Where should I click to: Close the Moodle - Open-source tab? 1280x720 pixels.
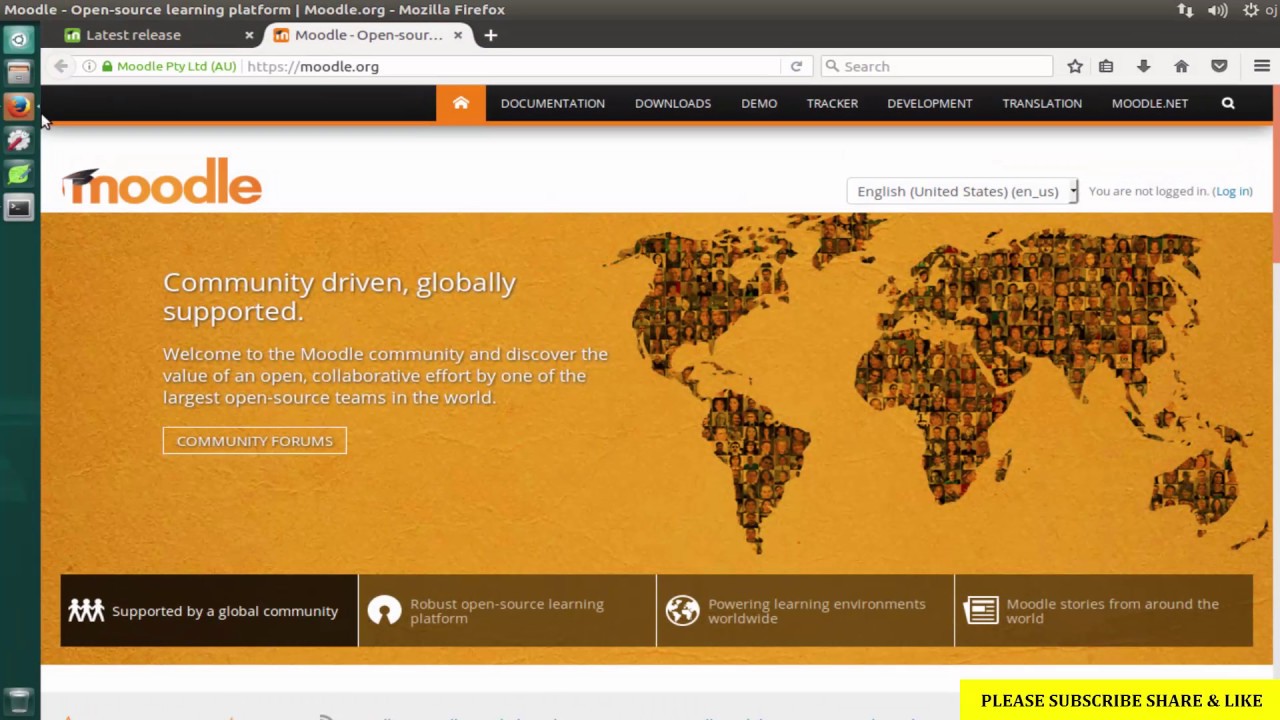coord(457,35)
